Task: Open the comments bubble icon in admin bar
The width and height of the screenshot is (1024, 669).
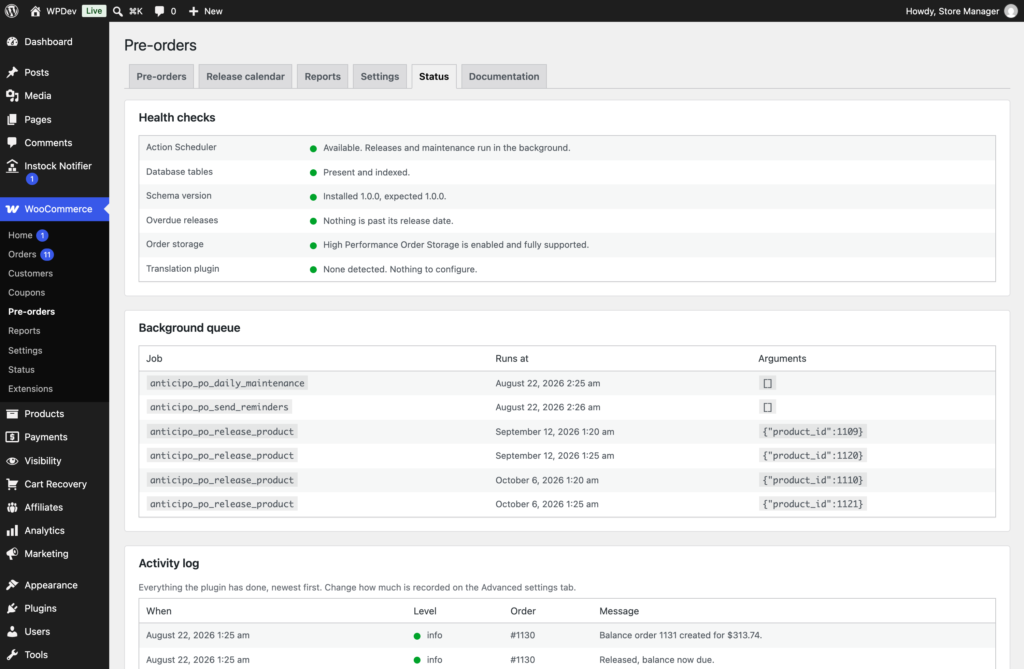Action: click(x=159, y=11)
